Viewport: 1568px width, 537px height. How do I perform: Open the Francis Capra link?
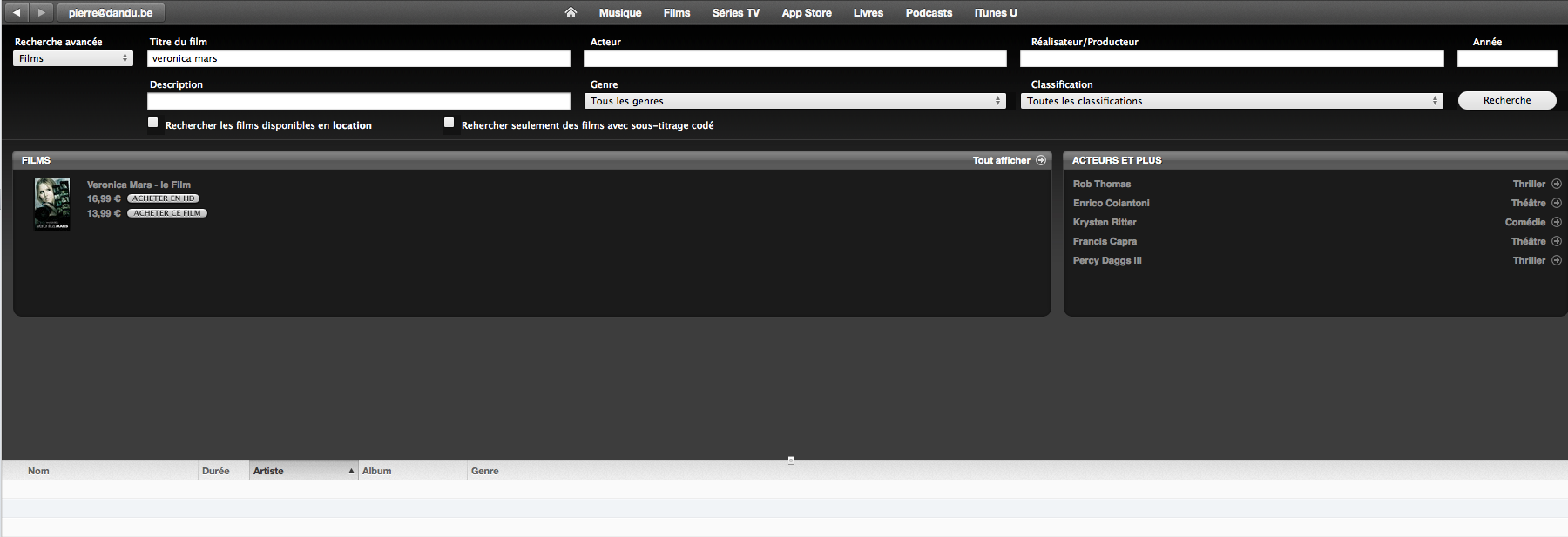(1105, 241)
